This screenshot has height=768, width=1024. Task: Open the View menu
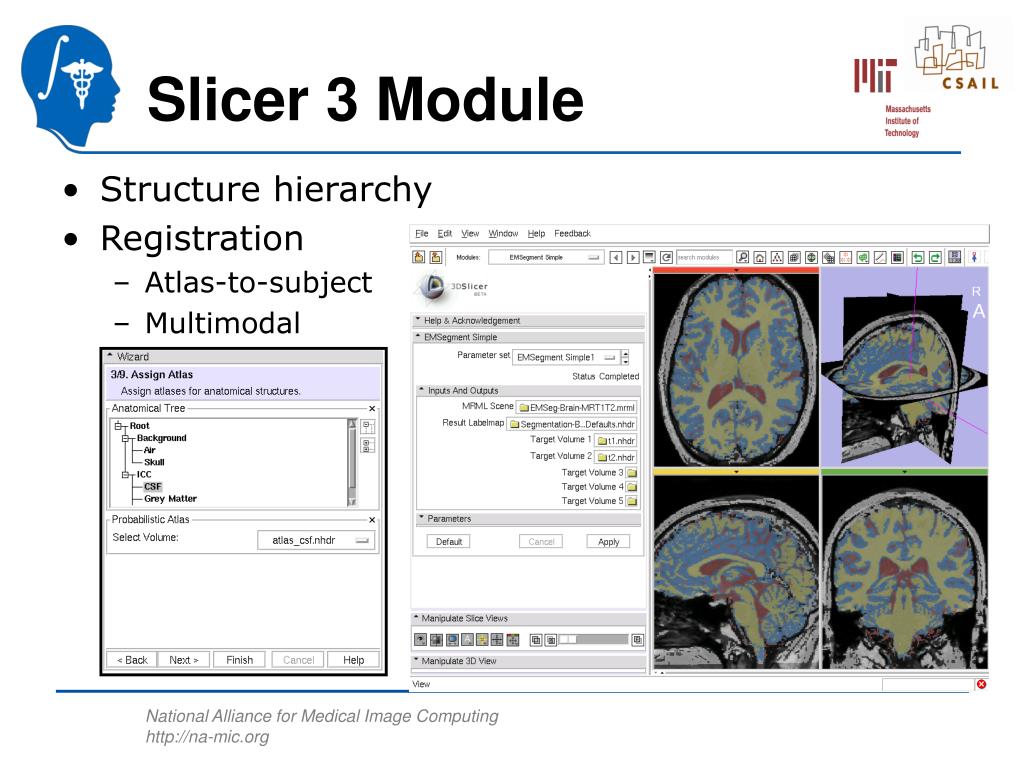click(470, 233)
